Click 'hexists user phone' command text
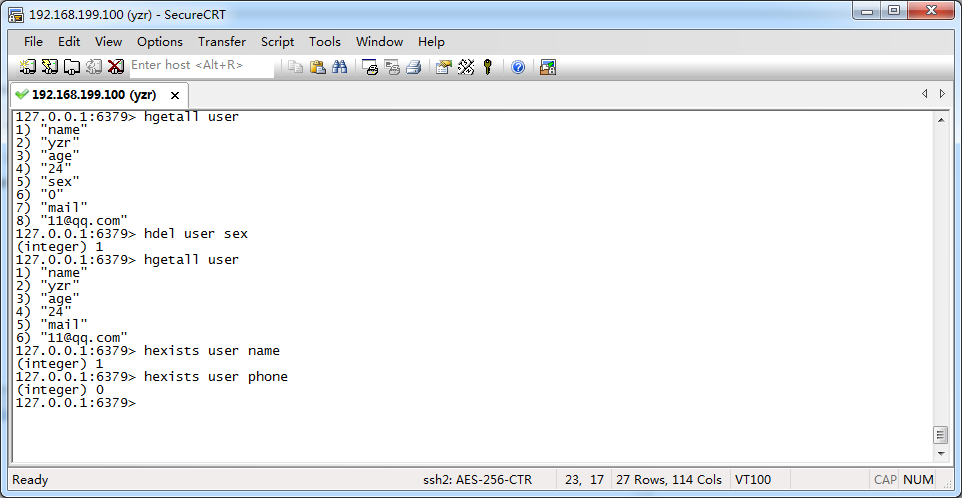Image resolution: width=962 pixels, height=498 pixels. [x=216, y=377]
